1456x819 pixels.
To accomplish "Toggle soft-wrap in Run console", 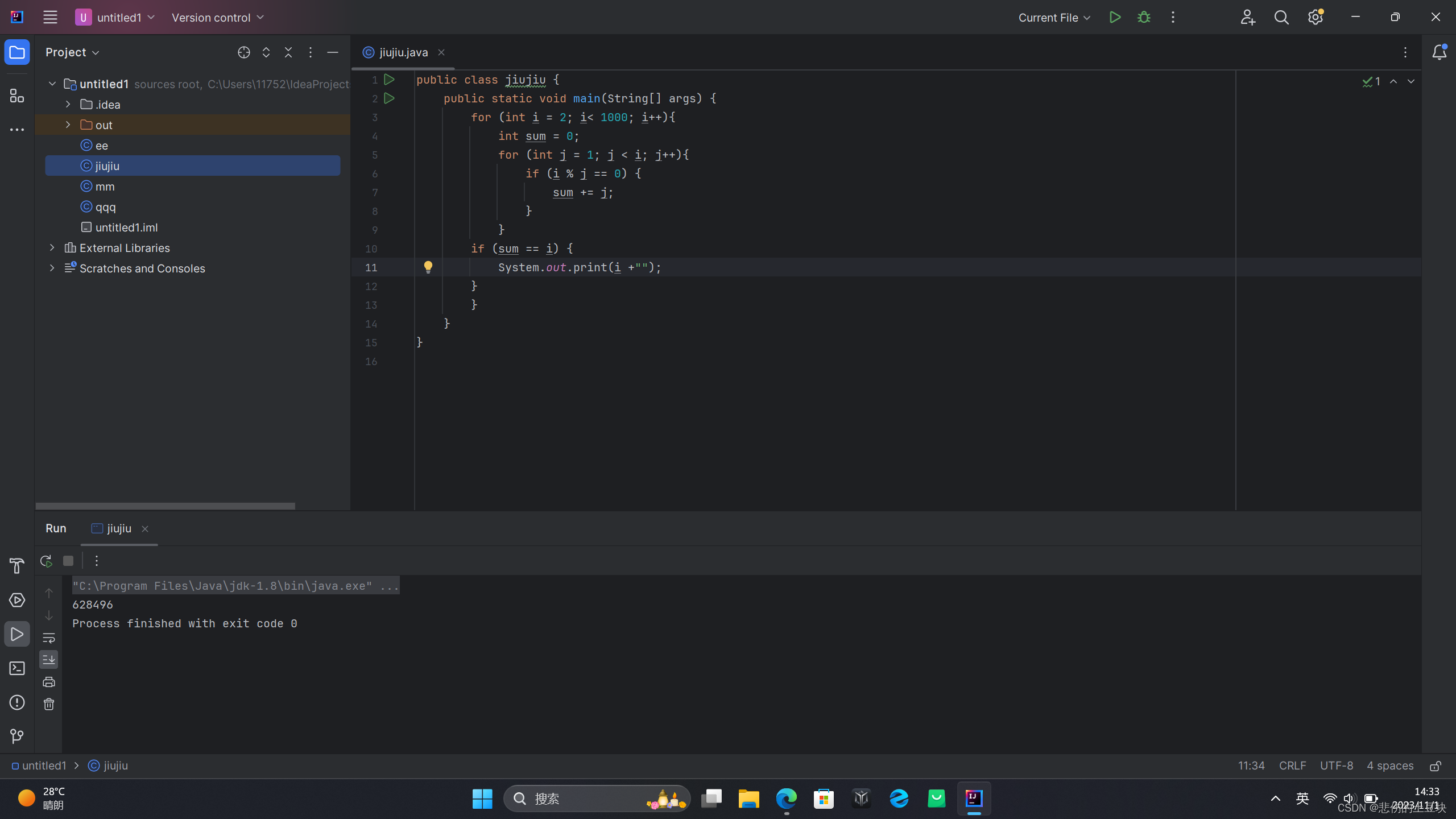I will [x=49, y=638].
